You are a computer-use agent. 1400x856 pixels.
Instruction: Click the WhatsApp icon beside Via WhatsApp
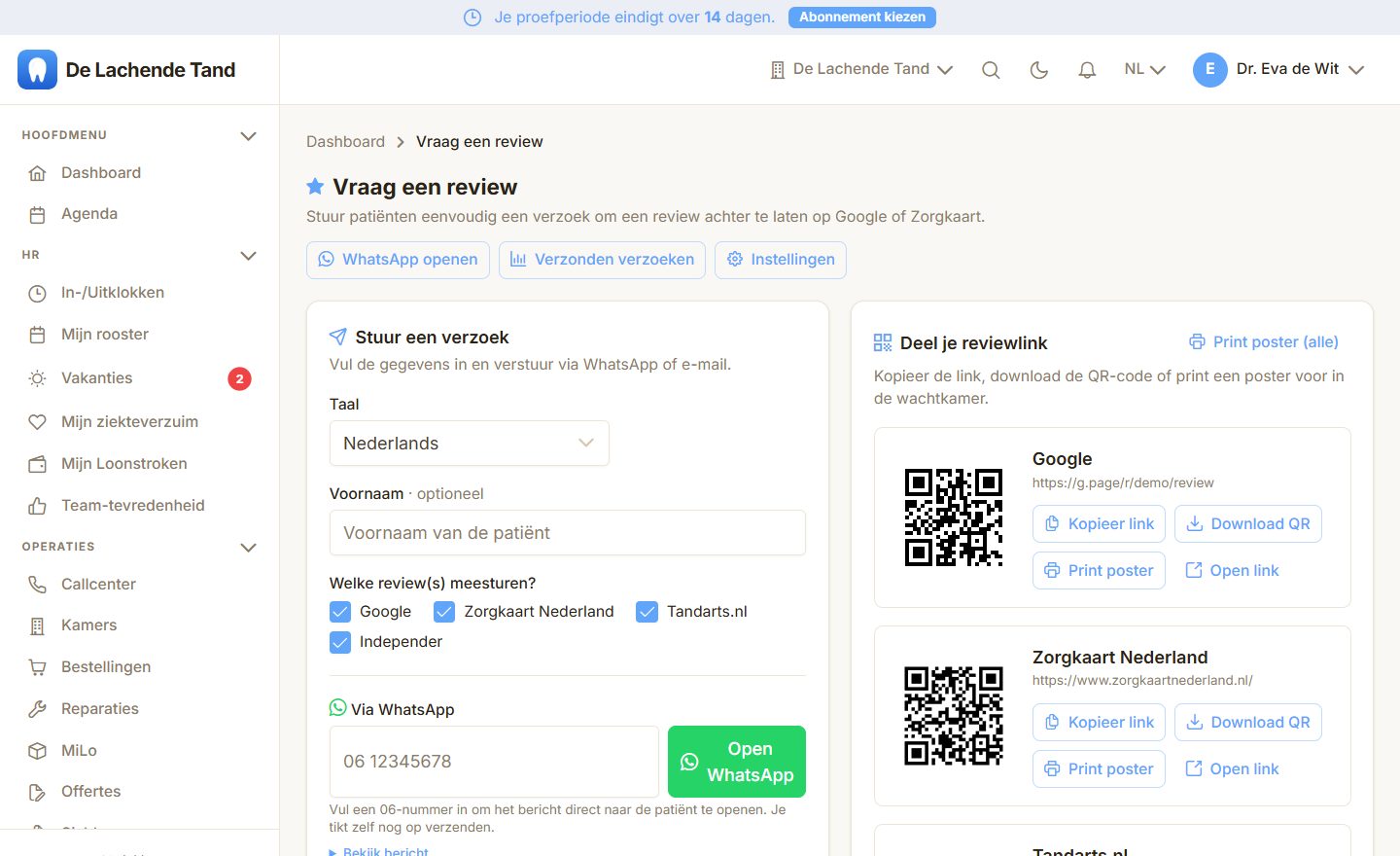(x=338, y=708)
